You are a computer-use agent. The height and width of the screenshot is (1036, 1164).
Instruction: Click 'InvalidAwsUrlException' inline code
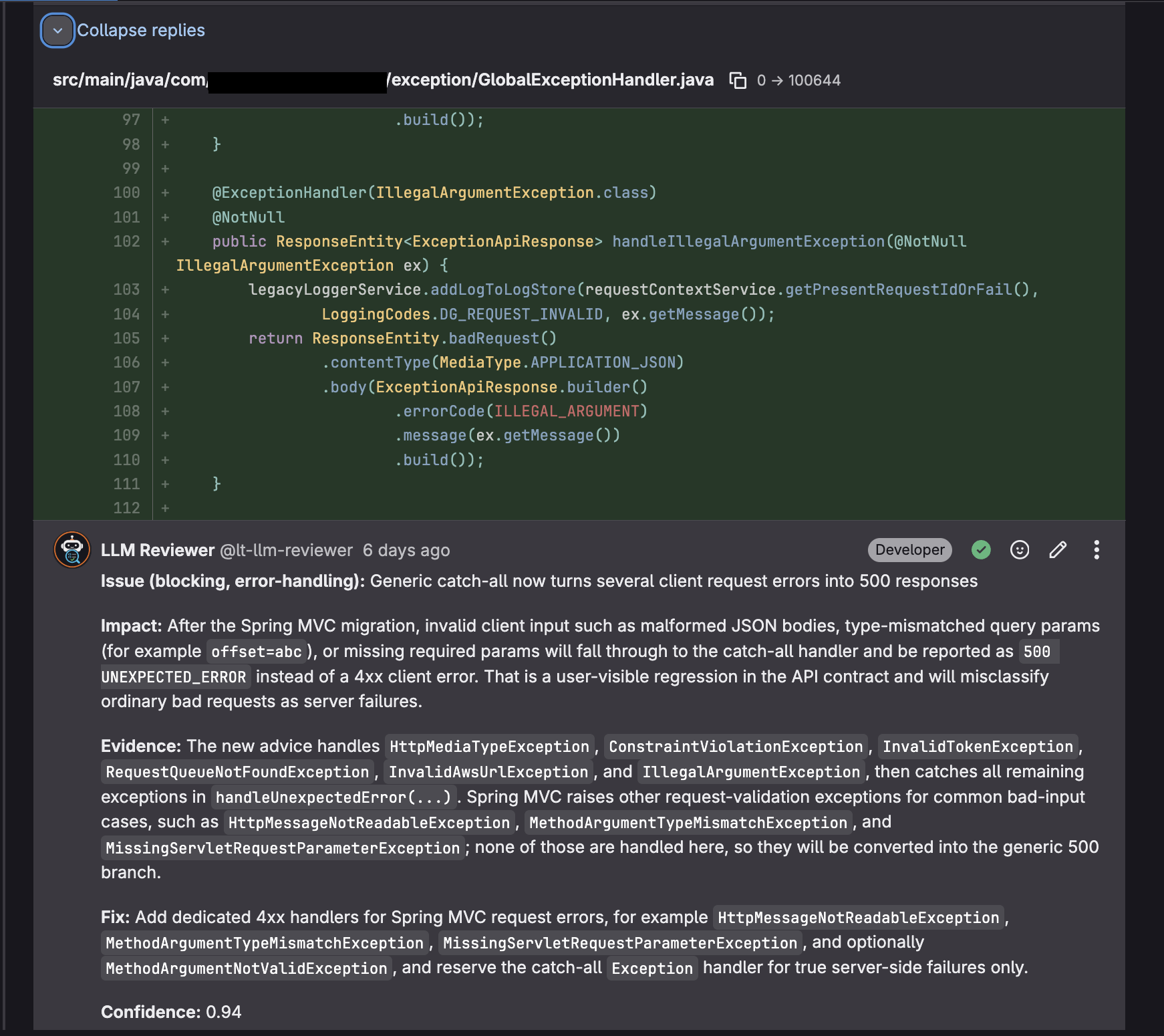(x=488, y=772)
